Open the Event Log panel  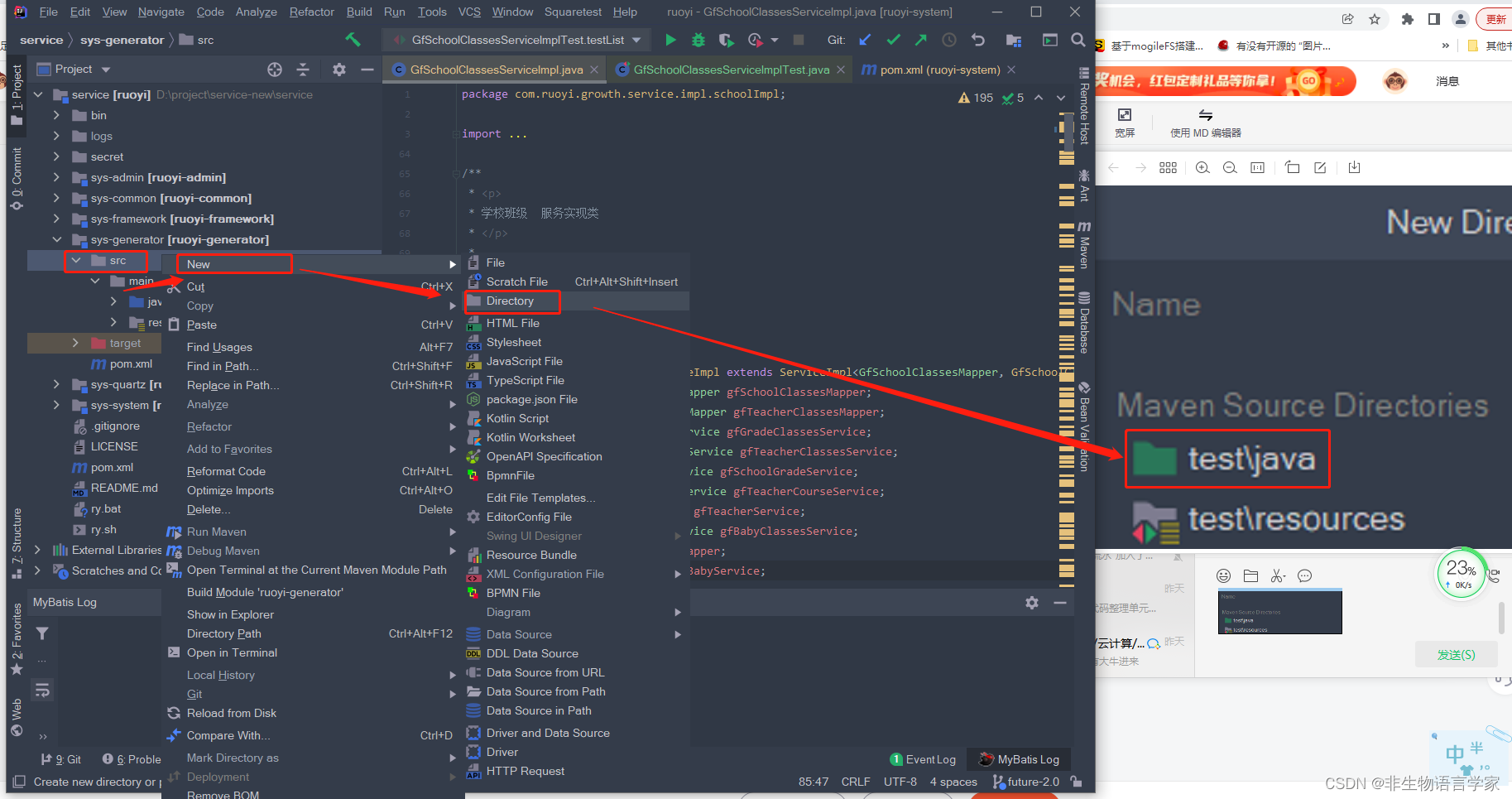pyautogui.click(x=923, y=759)
